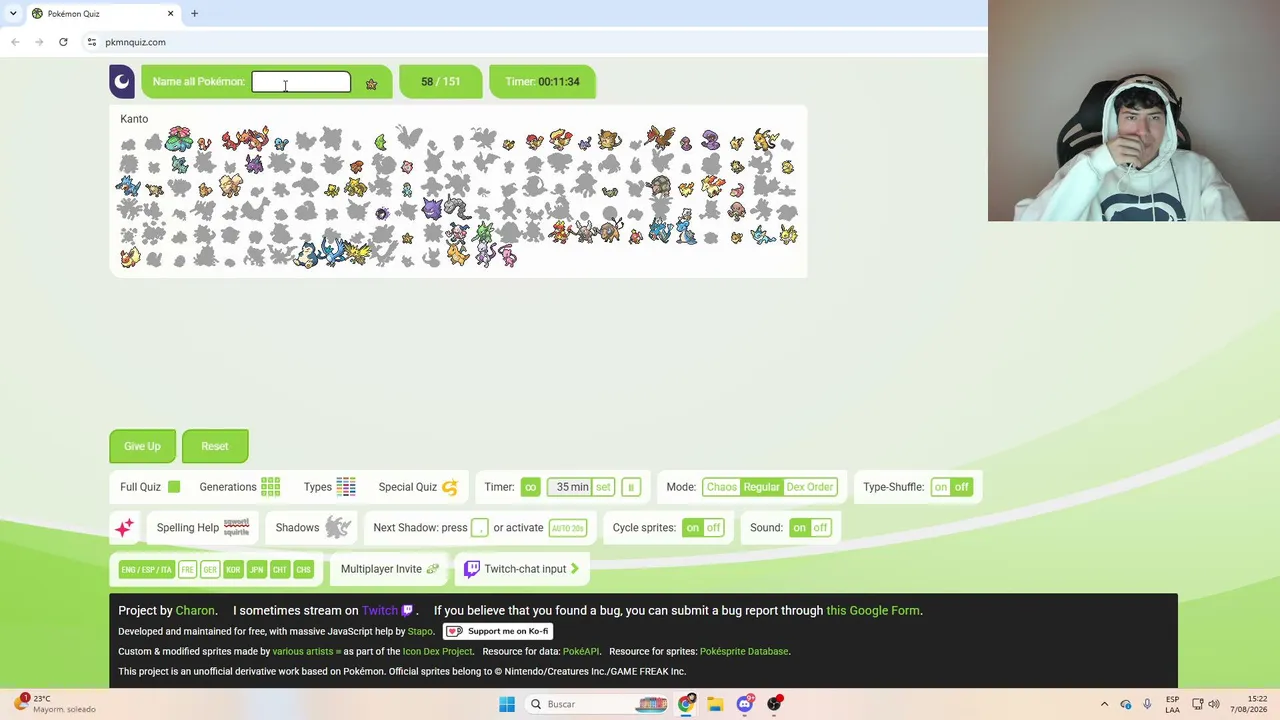Click the Venusaur sprite in the Kanto grid
Viewport: 1280px width, 720px height.
tap(179, 139)
